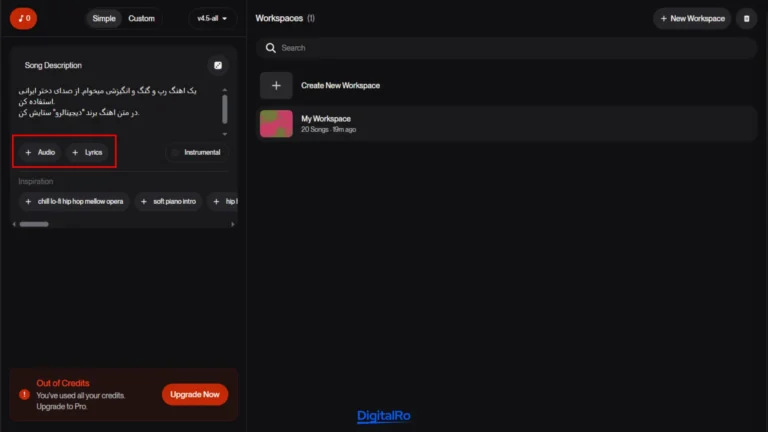Click the magnifier icon in the search bar
The width and height of the screenshot is (768, 432).
269,48
